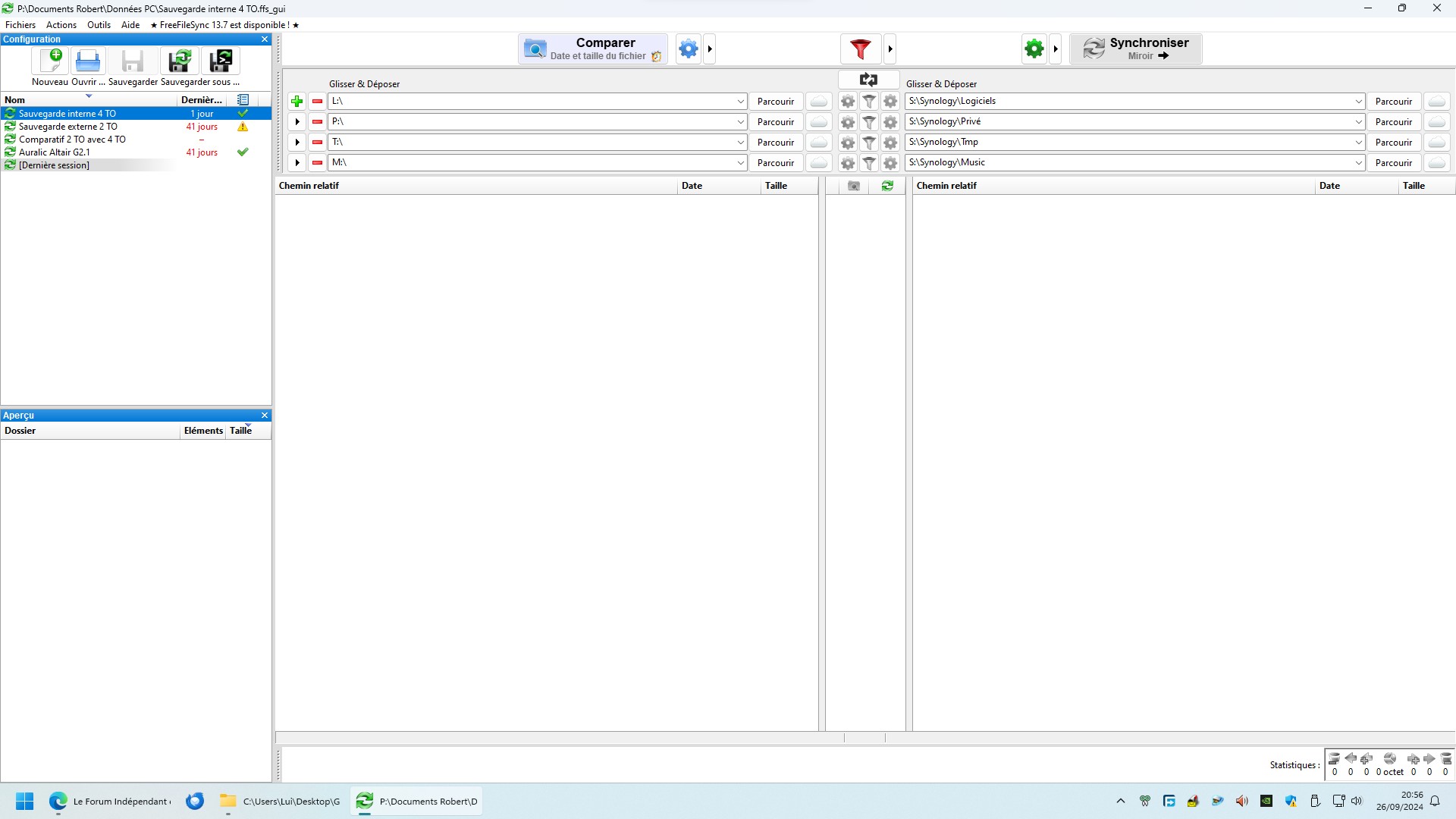Select cloud storage for left L:\ folder
The height and width of the screenshot is (819, 1456).
(x=819, y=102)
